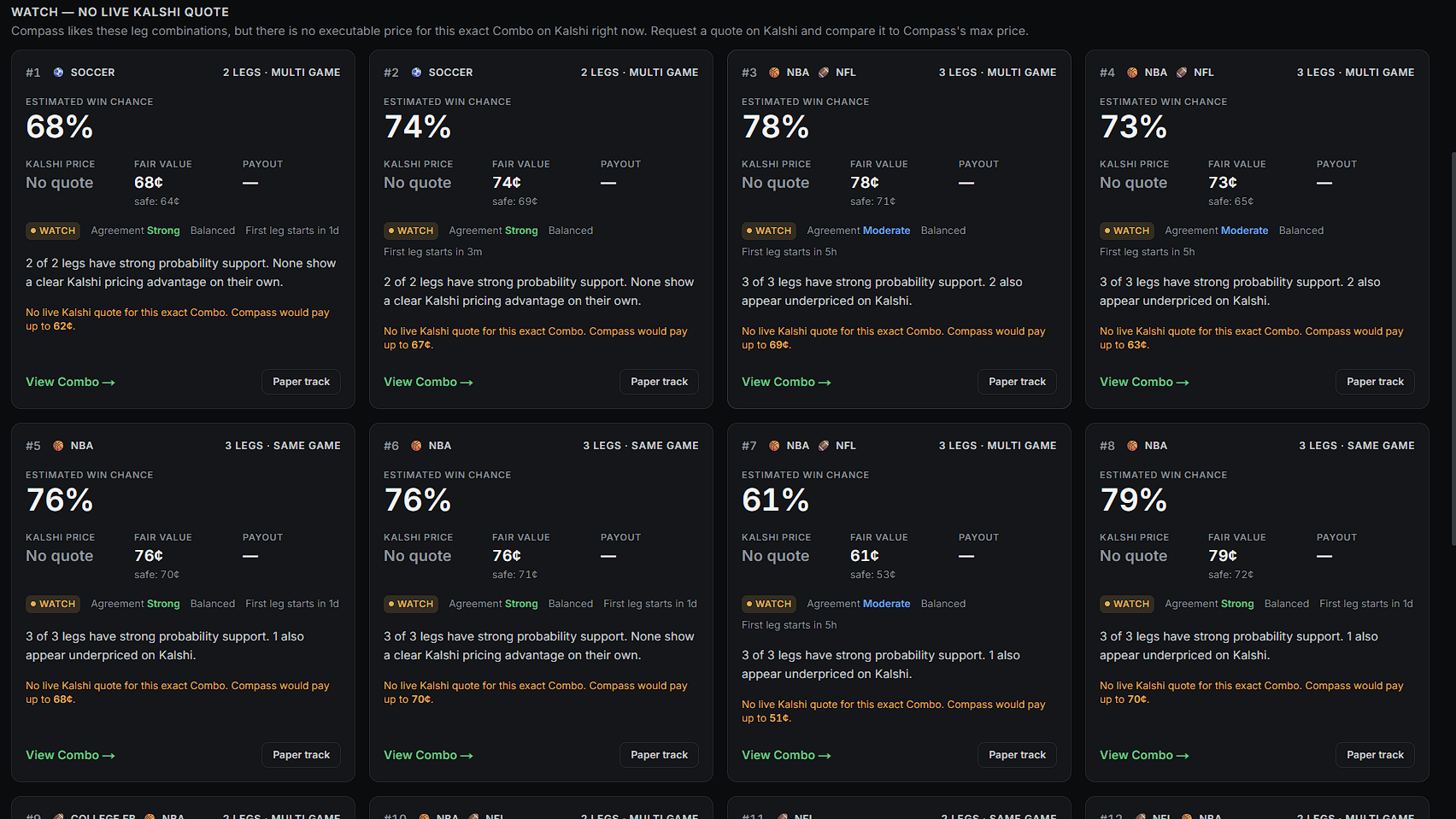This screenshot has height=819, width=1456.
Task: Open View Combo link on card #7
Action: pyautogui.click(x=786, y=755)
